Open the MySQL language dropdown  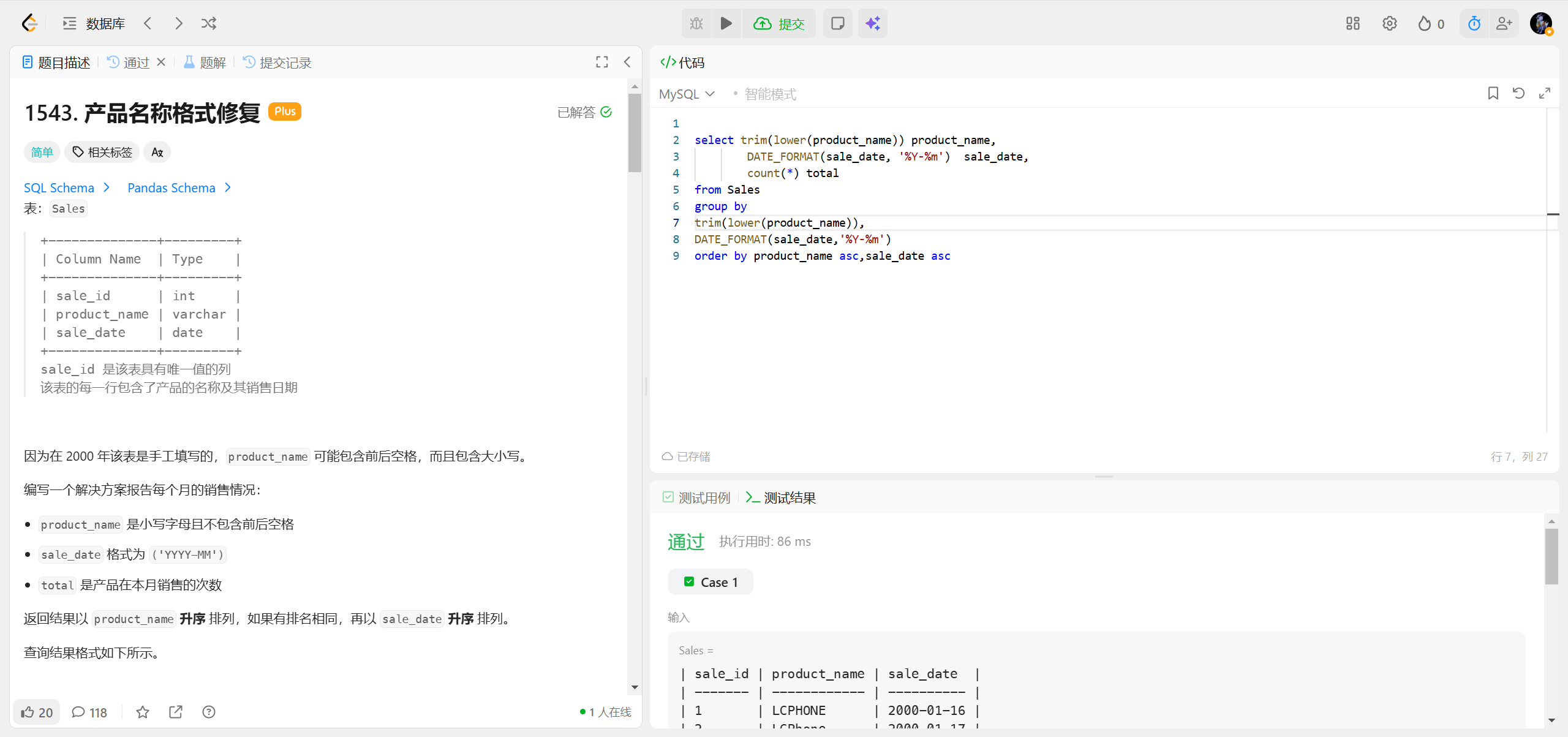687,94
